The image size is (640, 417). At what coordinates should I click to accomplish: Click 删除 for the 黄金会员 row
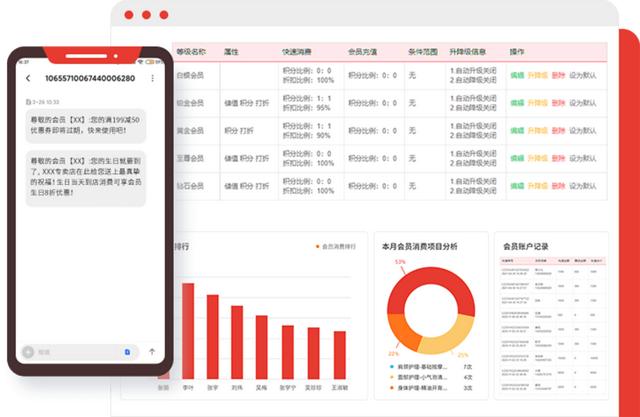pos(558,131)
